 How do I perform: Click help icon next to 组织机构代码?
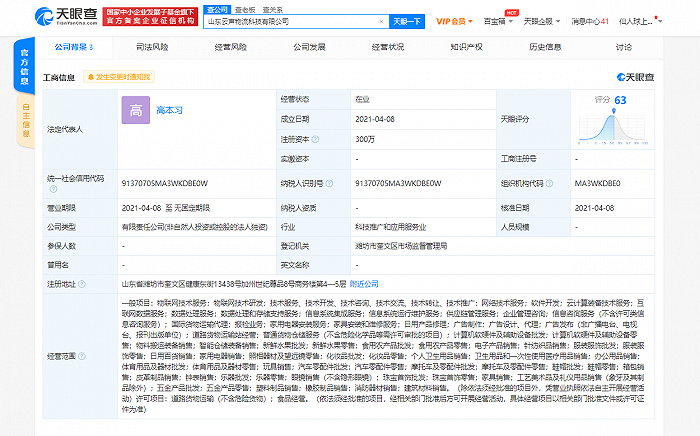(550, 183)
